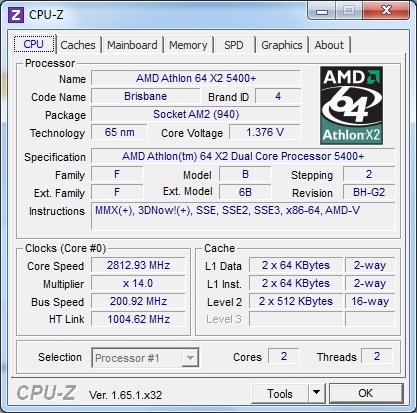
Task: Select the HT Link value 1004.62 MHz
Action: point(138,319)
